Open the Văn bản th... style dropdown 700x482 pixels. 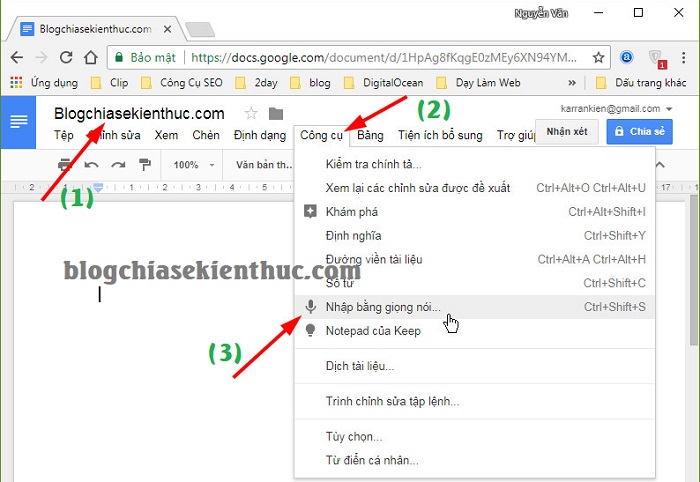coord(264,165)
